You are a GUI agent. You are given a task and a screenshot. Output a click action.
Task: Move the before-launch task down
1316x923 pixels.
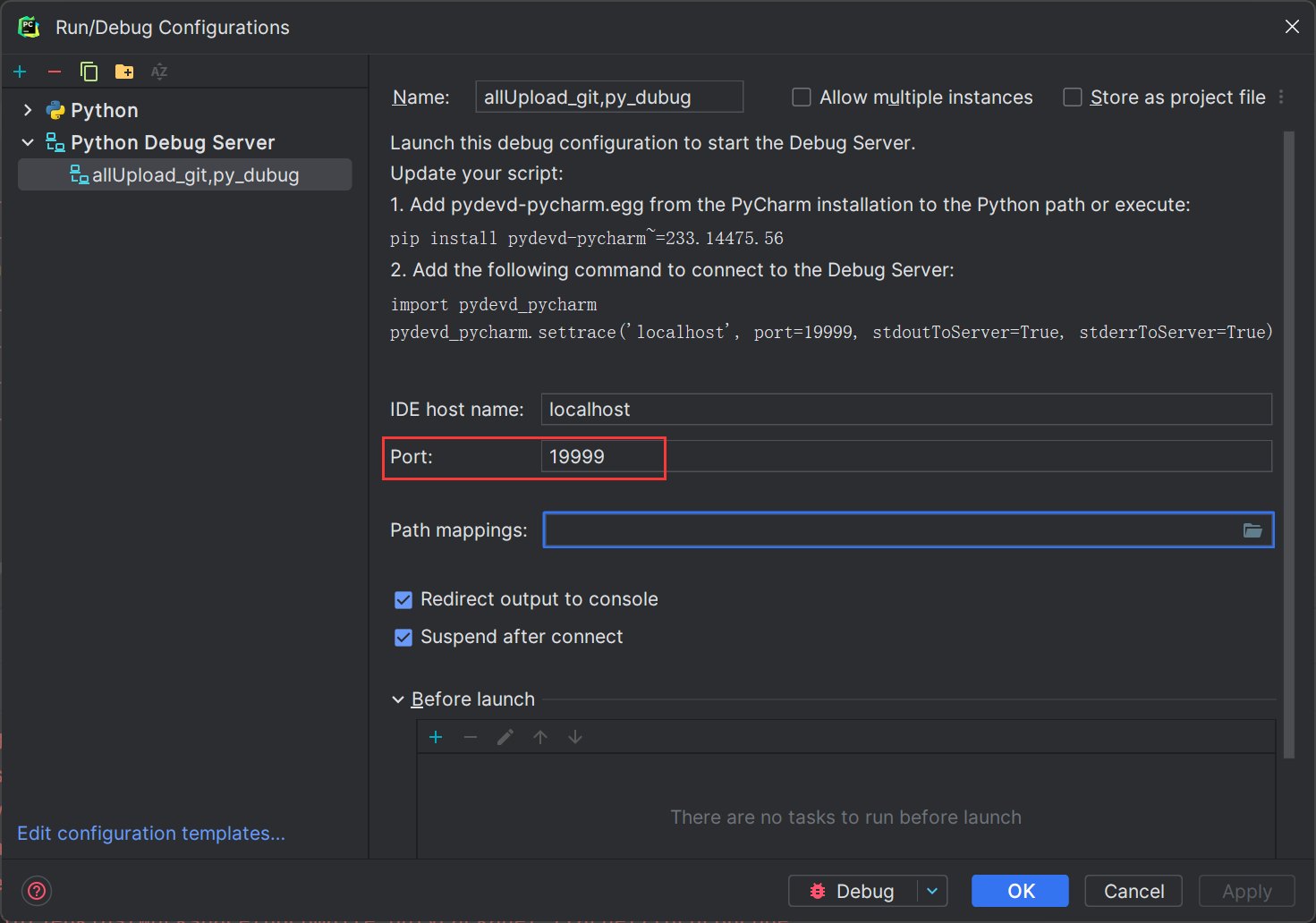pos(575,737)
